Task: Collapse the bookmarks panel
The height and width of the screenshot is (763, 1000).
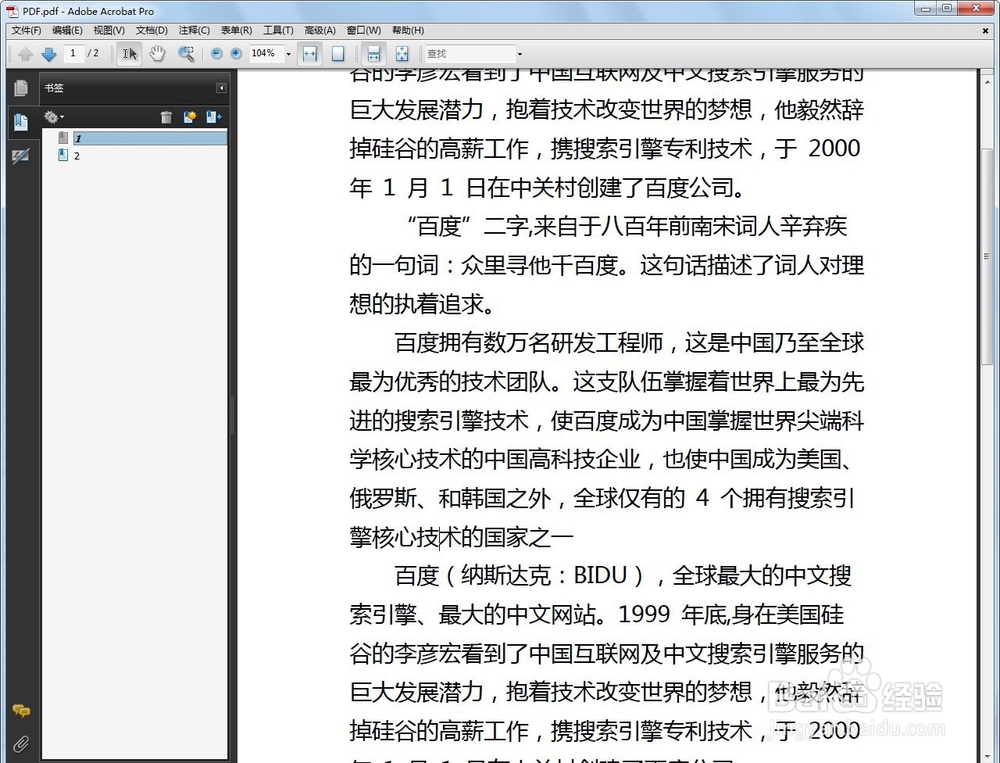Action: pos(221,88)
